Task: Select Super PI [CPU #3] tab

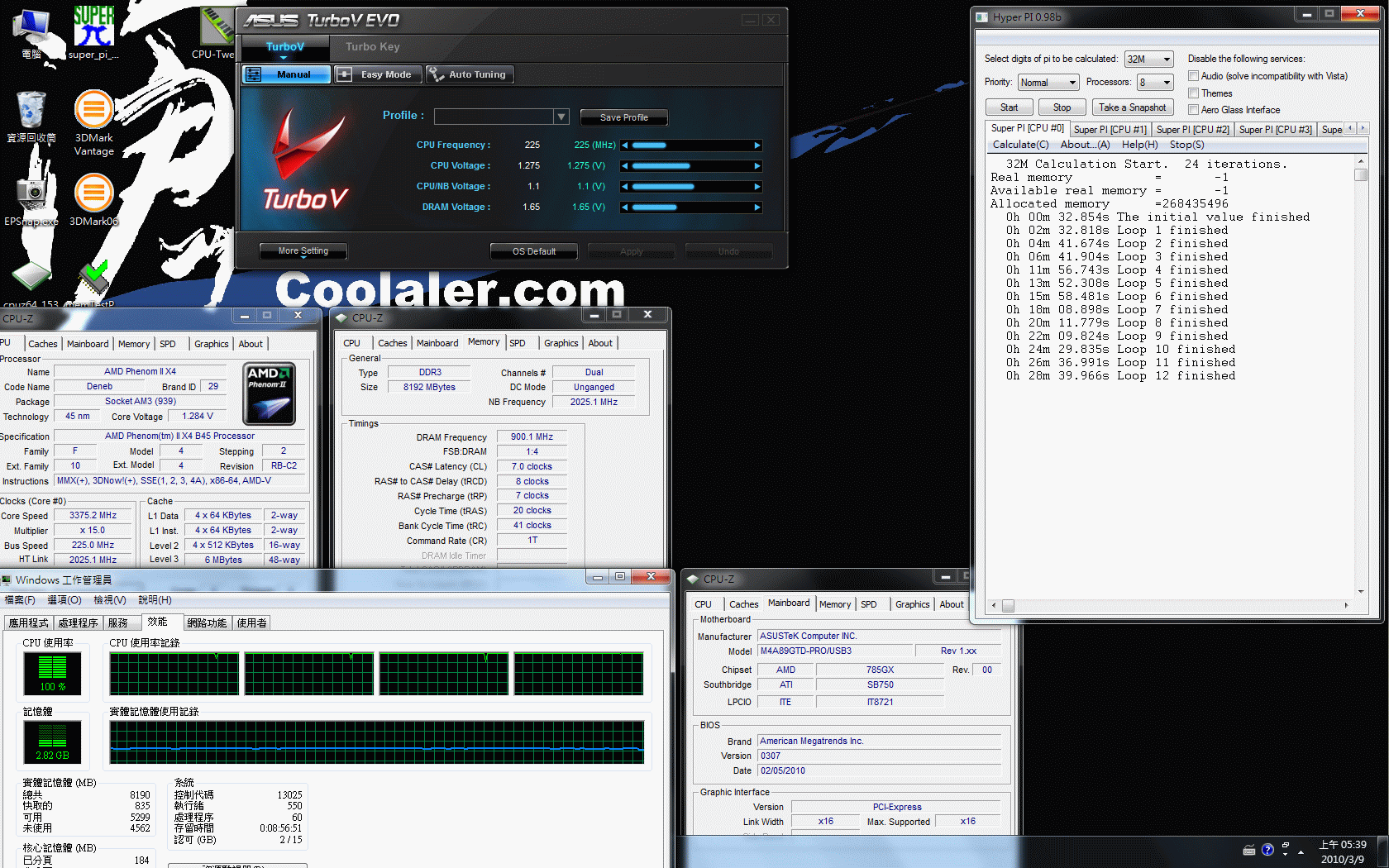Action: 1275,130
